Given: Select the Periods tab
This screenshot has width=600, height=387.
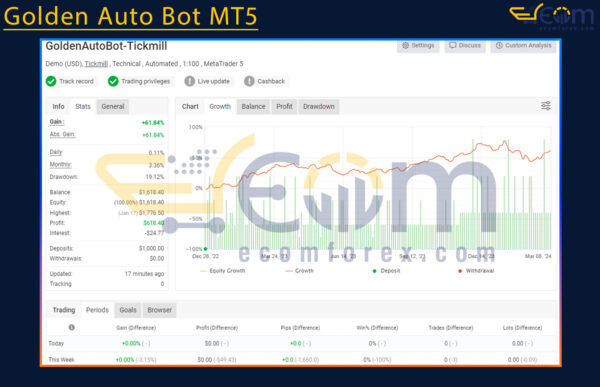Looking at the screenshot, I should click(x=97, y=310).
